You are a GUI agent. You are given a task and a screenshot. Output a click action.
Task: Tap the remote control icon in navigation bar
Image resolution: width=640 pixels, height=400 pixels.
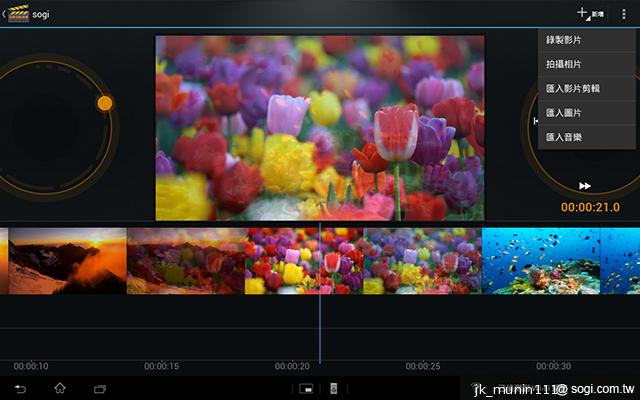pos(333,389)
